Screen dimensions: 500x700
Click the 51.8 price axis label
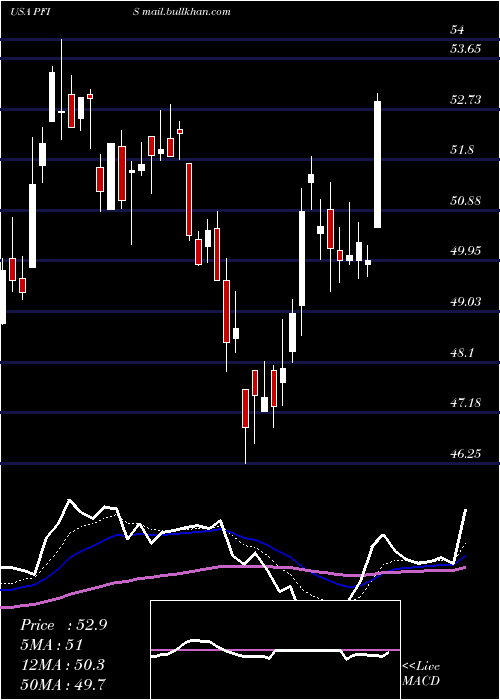pos(462,150)
